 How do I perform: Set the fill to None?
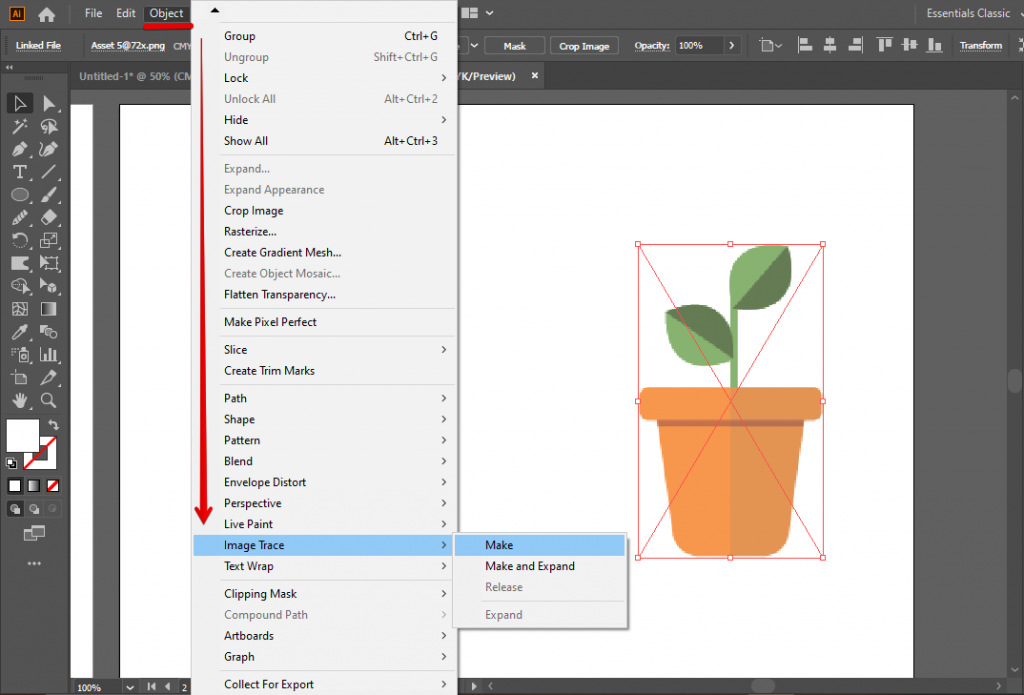pyautogui.click(x=53, y=485)
